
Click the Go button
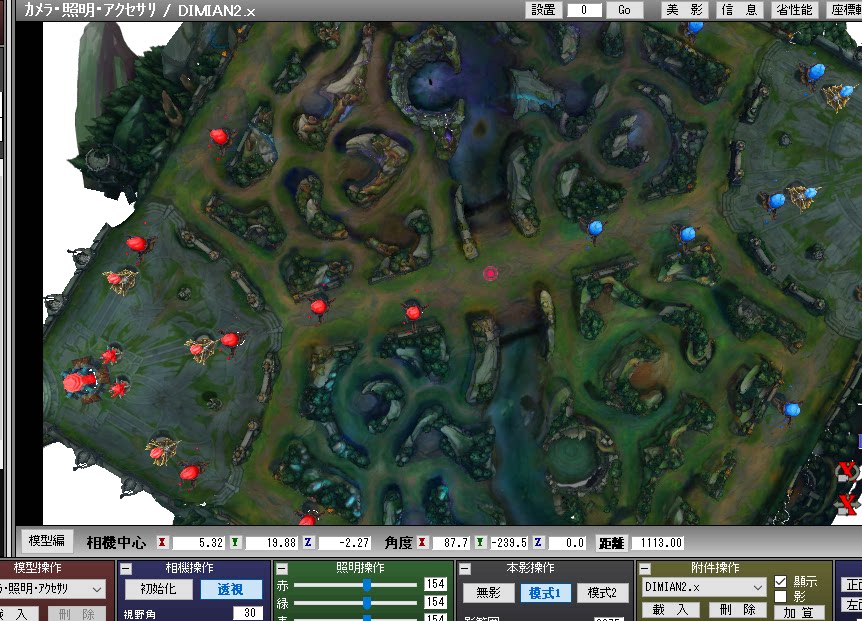625,10
